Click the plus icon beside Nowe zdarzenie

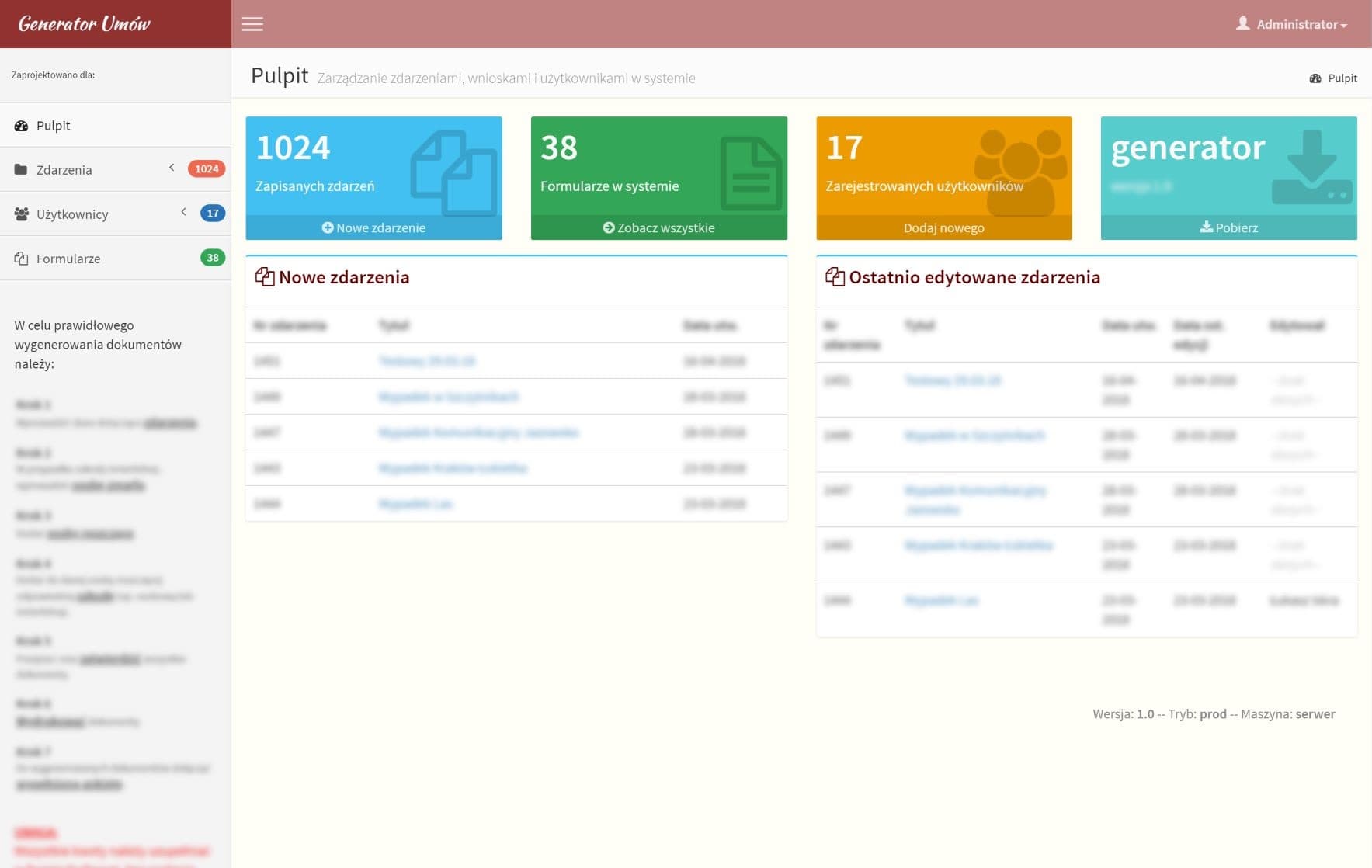coord(328,227)
